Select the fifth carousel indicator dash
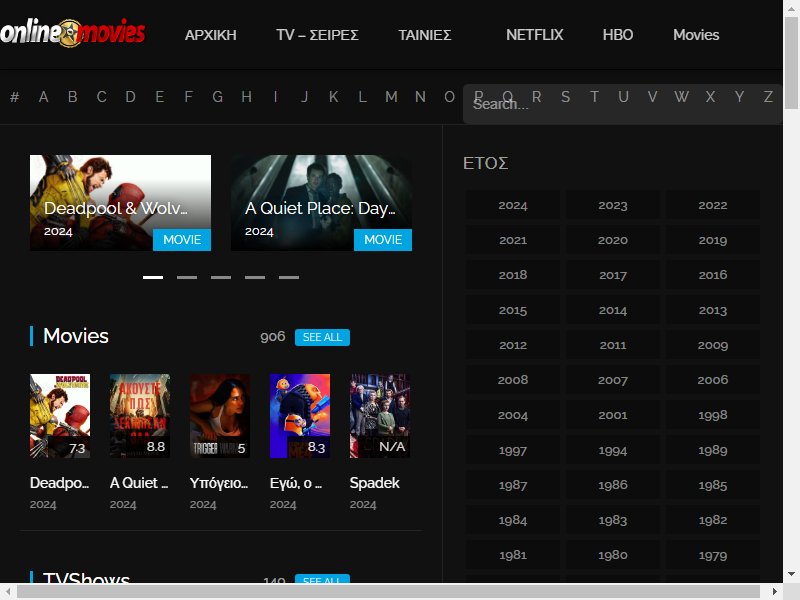 coord(289,277)
